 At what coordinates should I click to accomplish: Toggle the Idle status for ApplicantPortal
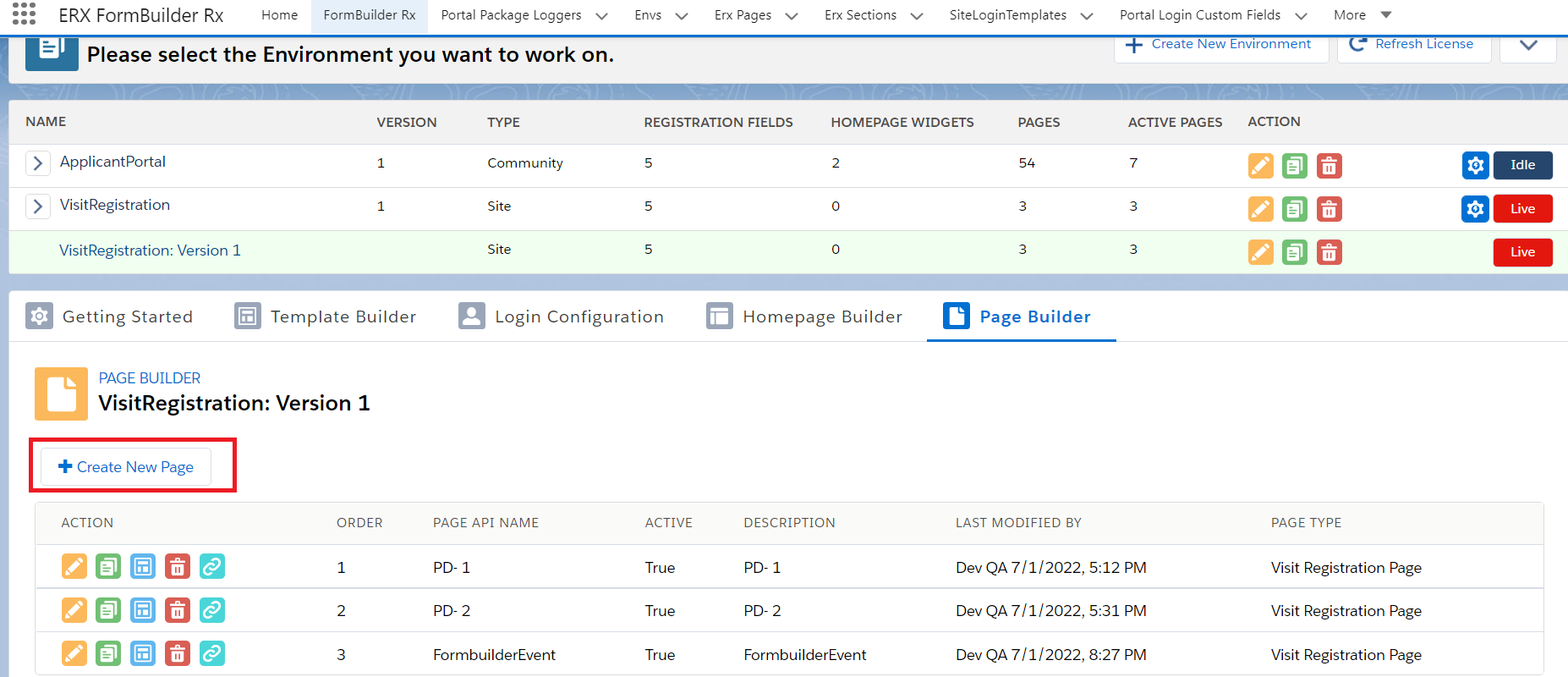click(x=1522, y=165)
